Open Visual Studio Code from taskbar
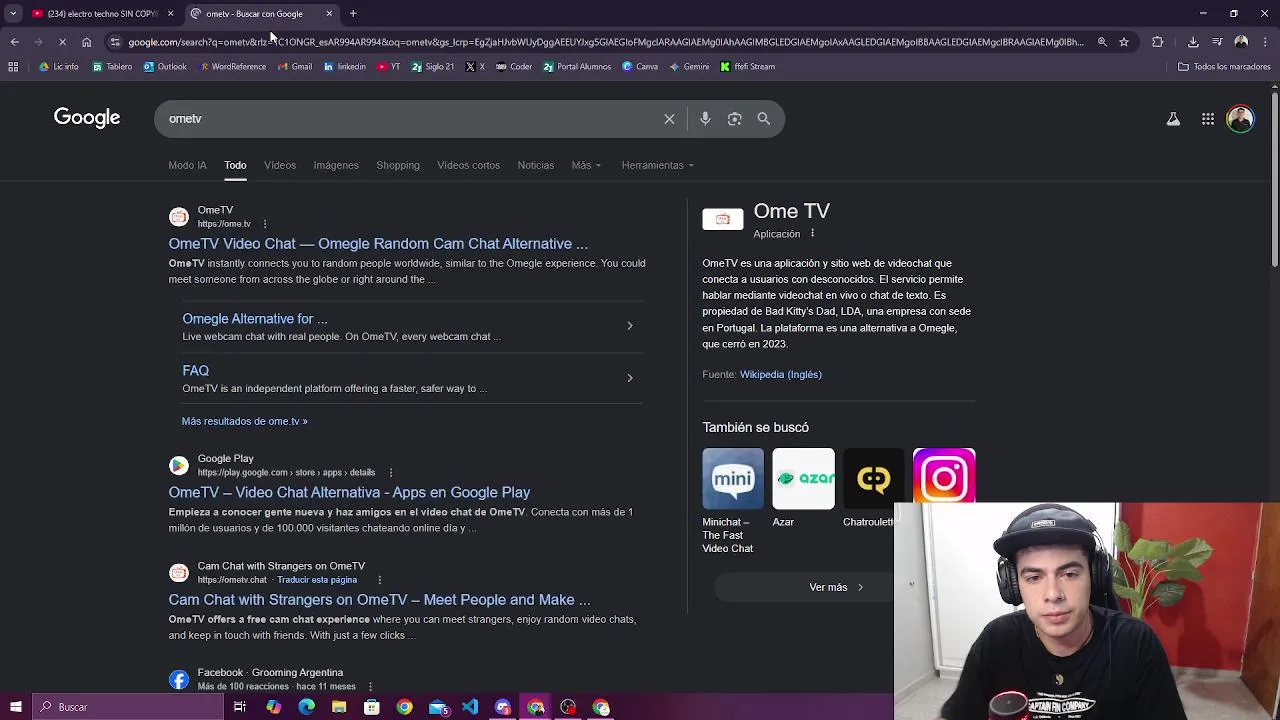 click(470, 707)
